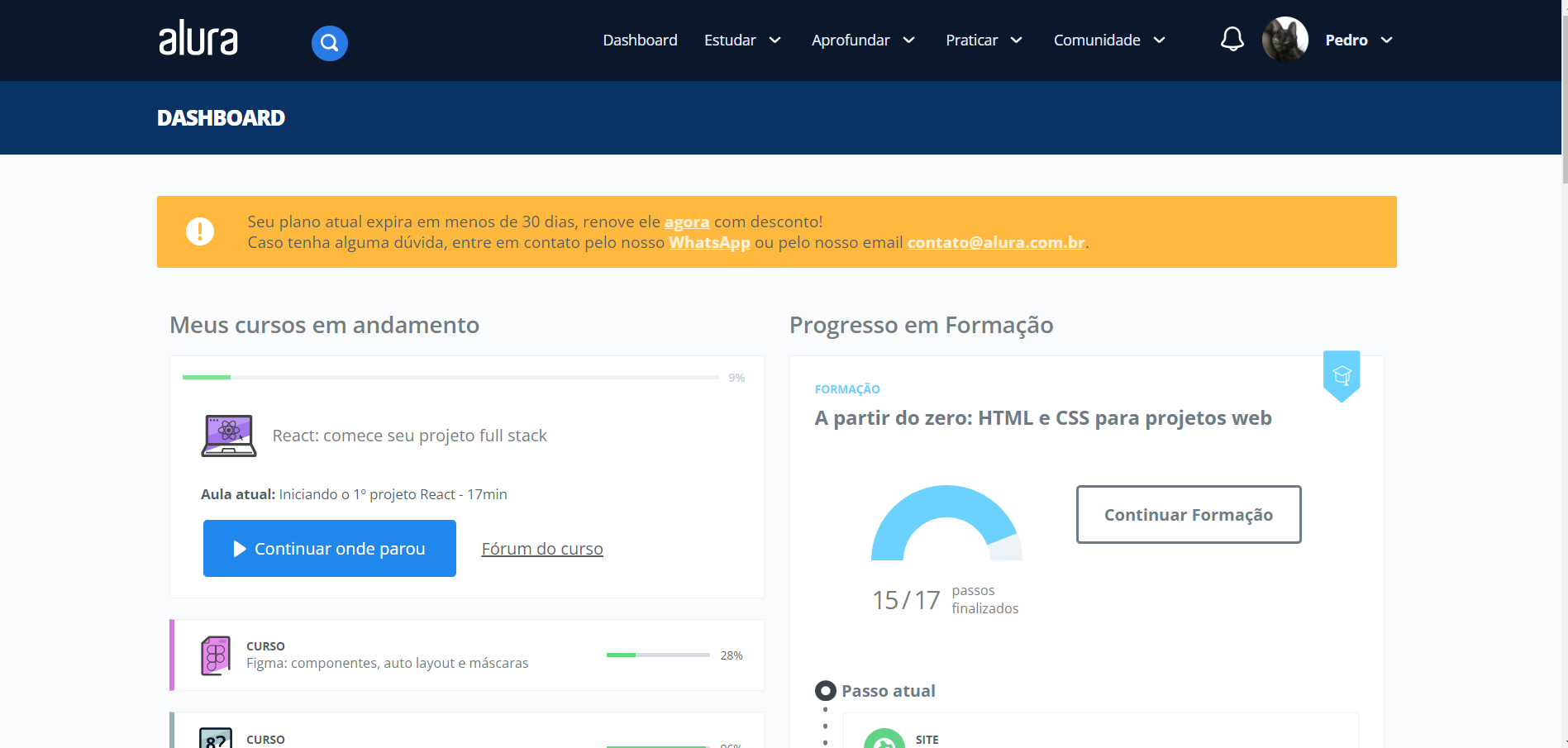Open notifications bell icon
1568x748 pixels.
[1232, 39]
